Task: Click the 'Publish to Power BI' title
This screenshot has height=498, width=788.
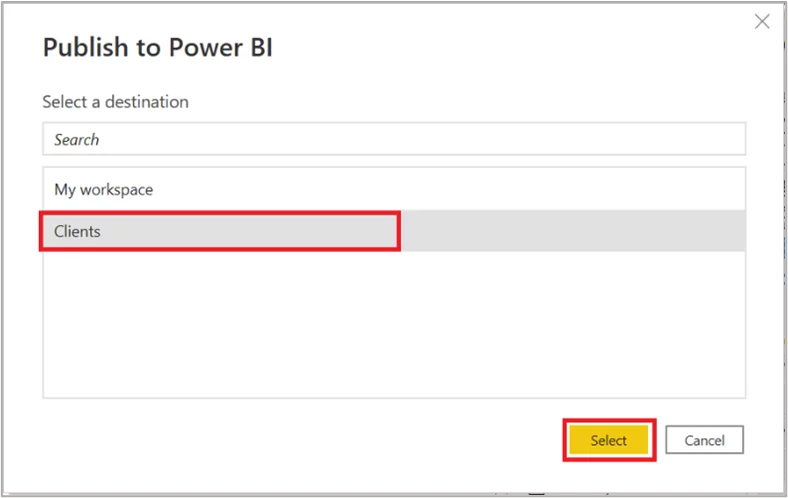Action: 157,49
